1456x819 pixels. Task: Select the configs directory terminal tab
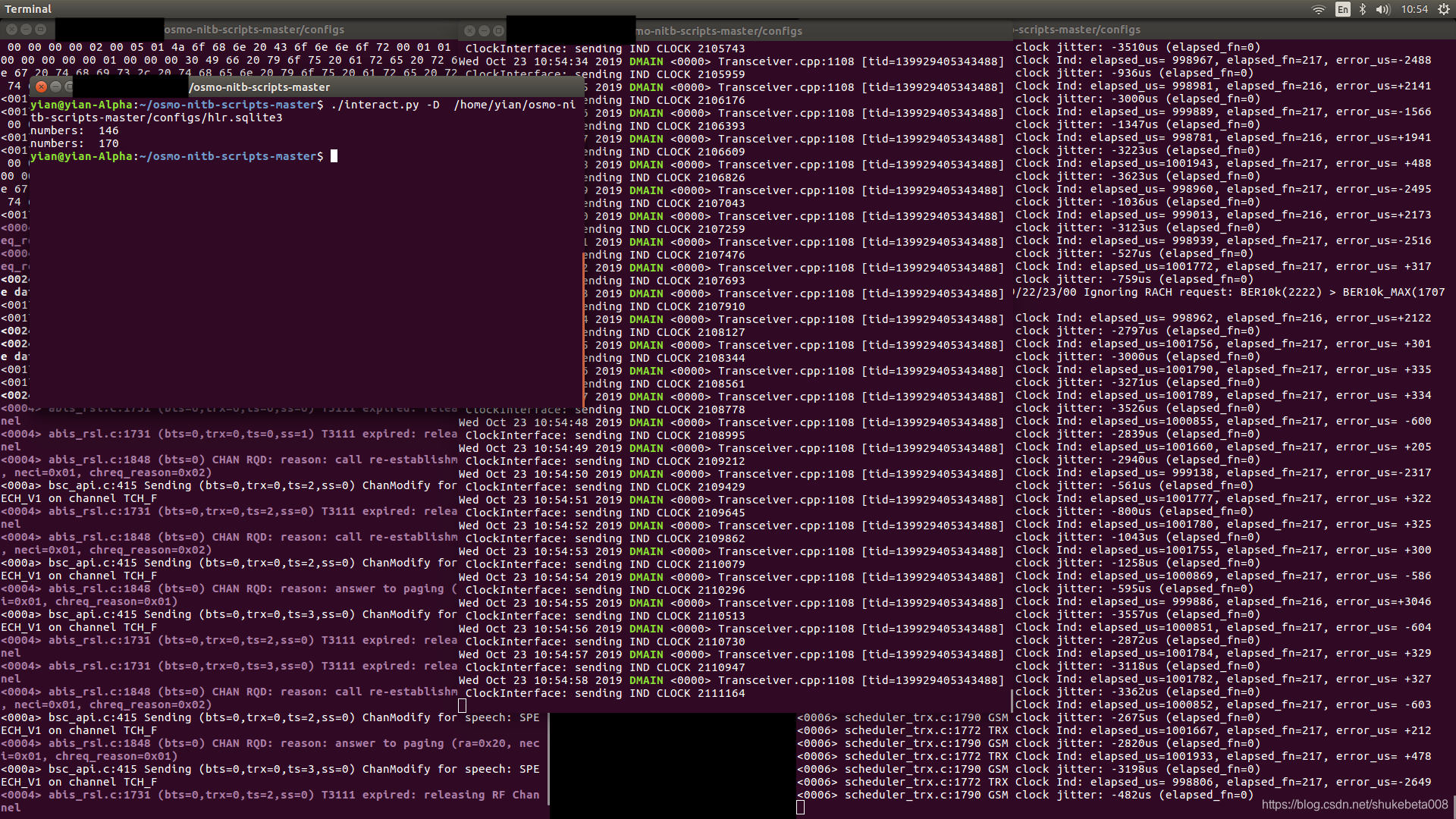point(254,29)
